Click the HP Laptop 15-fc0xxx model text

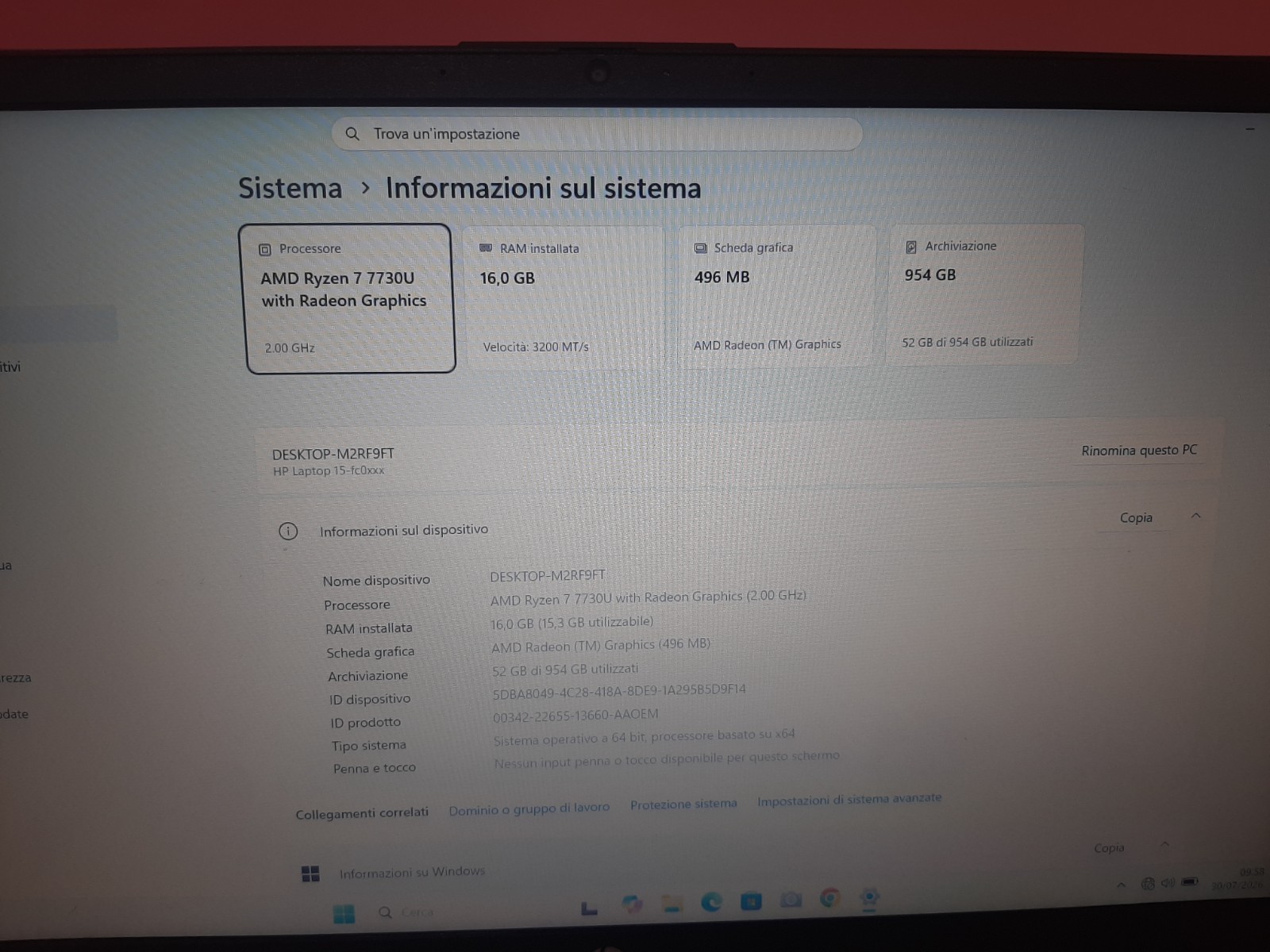pos(329,470)
